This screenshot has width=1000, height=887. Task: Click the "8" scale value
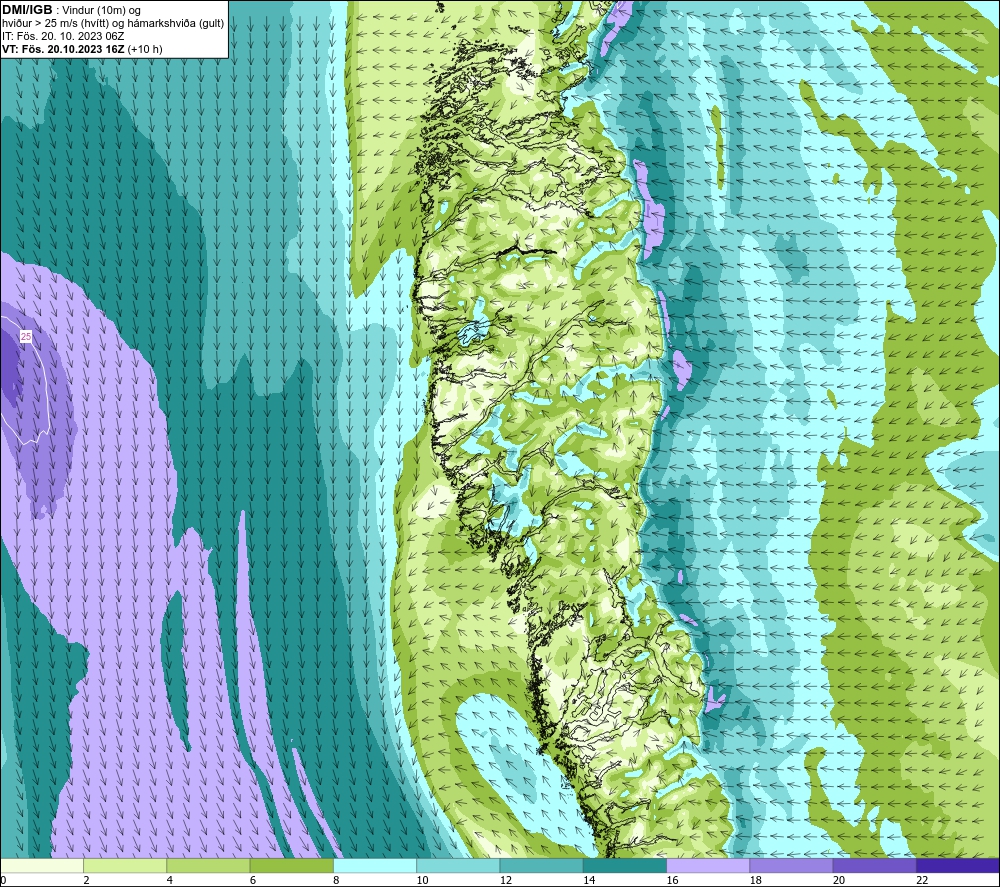336,880
